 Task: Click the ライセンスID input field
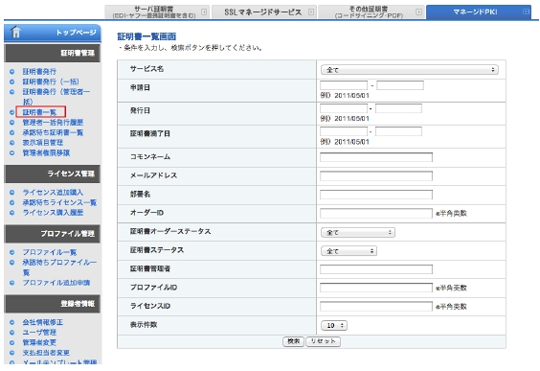[376, 306]
